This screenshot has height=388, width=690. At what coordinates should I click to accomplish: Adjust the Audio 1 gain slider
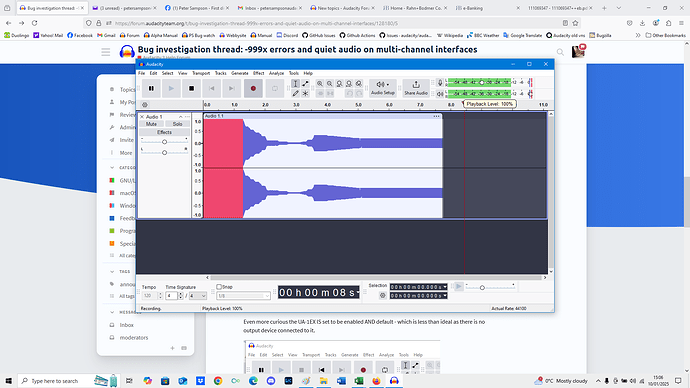tap(164, 142)
